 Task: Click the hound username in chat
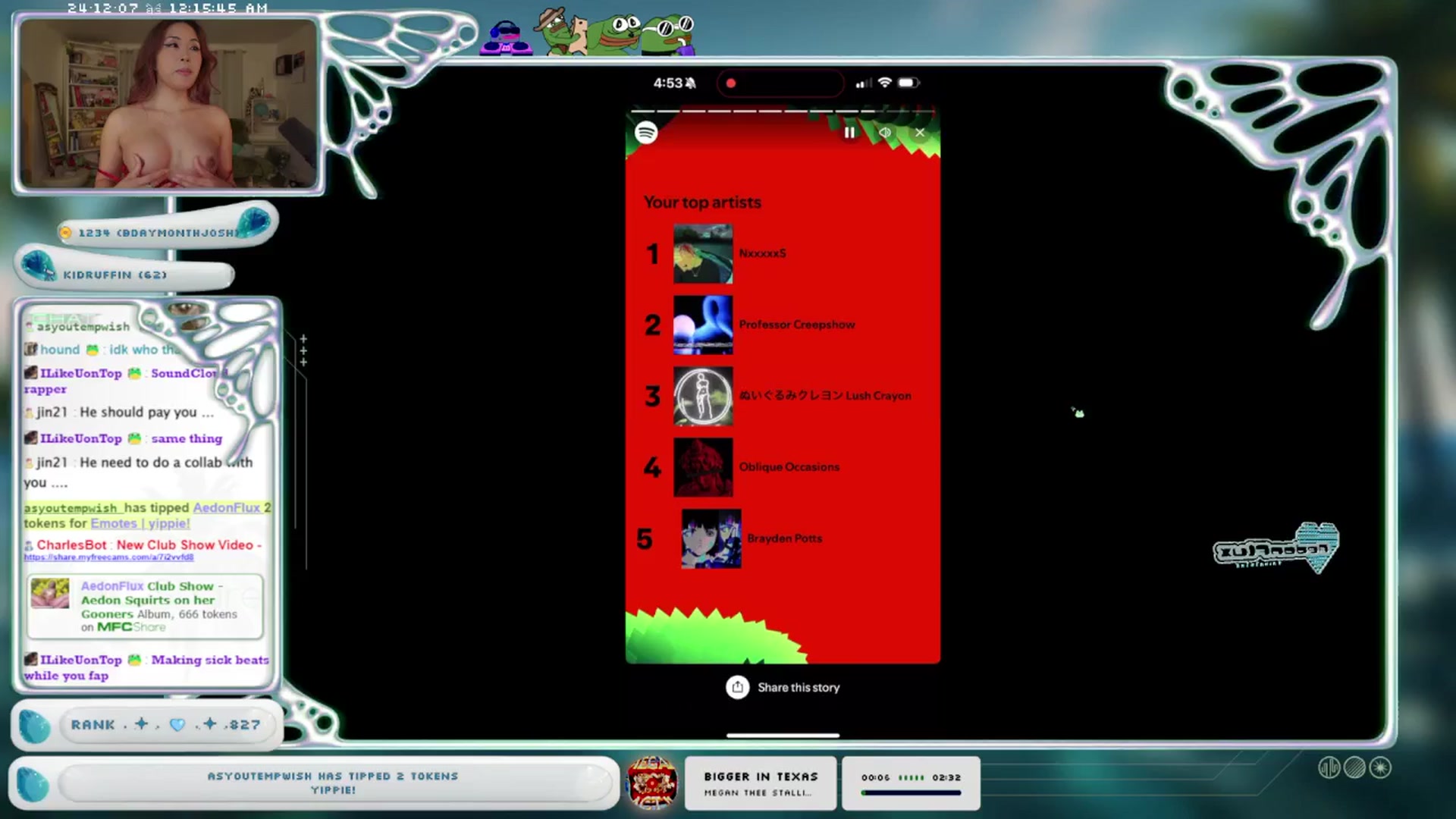(x=60, y=350)
